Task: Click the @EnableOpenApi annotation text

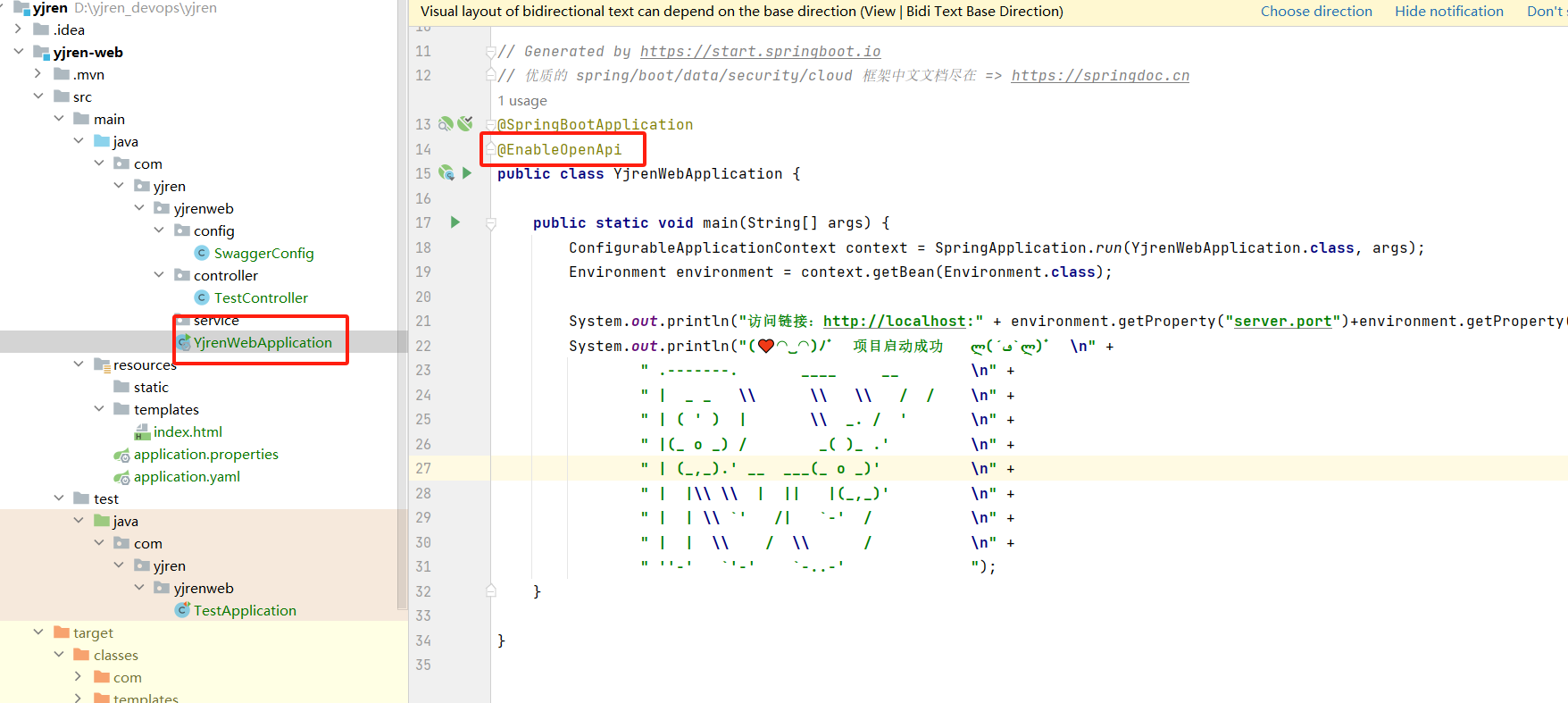Action: 560,150
